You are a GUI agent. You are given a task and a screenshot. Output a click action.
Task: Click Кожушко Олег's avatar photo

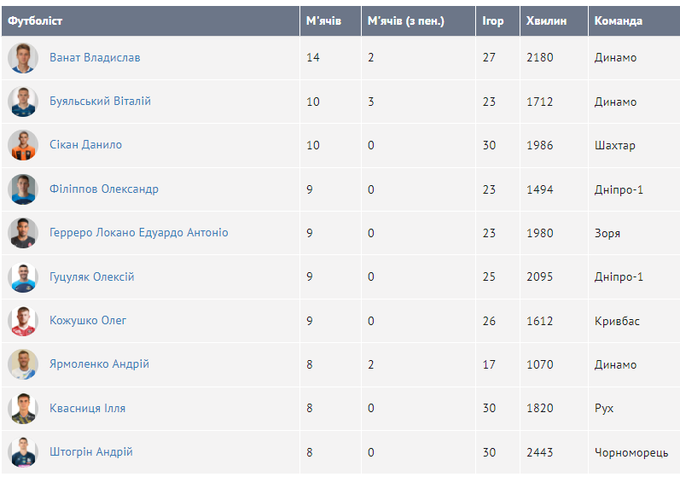point(23,321)
